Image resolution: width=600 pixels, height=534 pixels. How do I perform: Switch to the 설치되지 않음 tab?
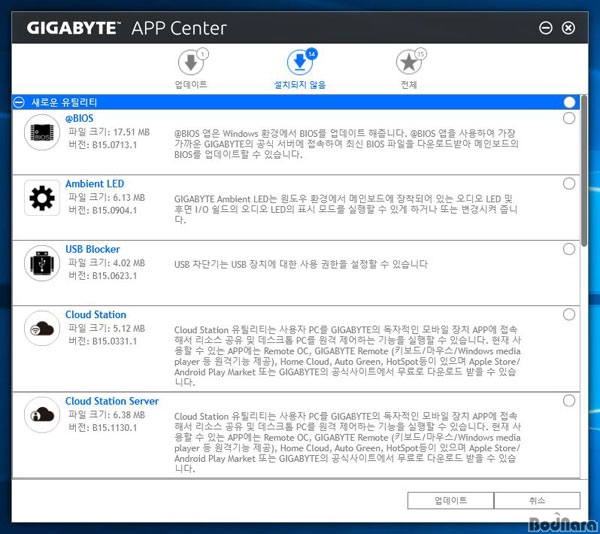[300, 69]
